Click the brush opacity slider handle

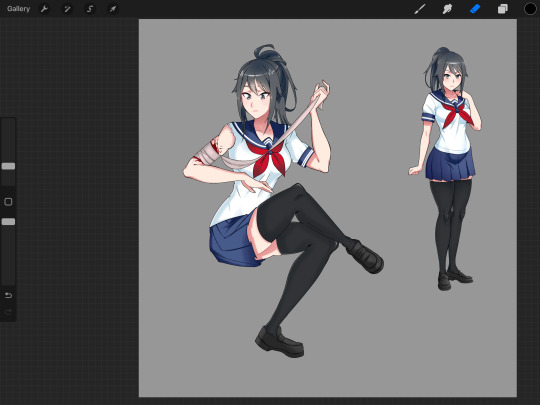(x=8, y=221)
